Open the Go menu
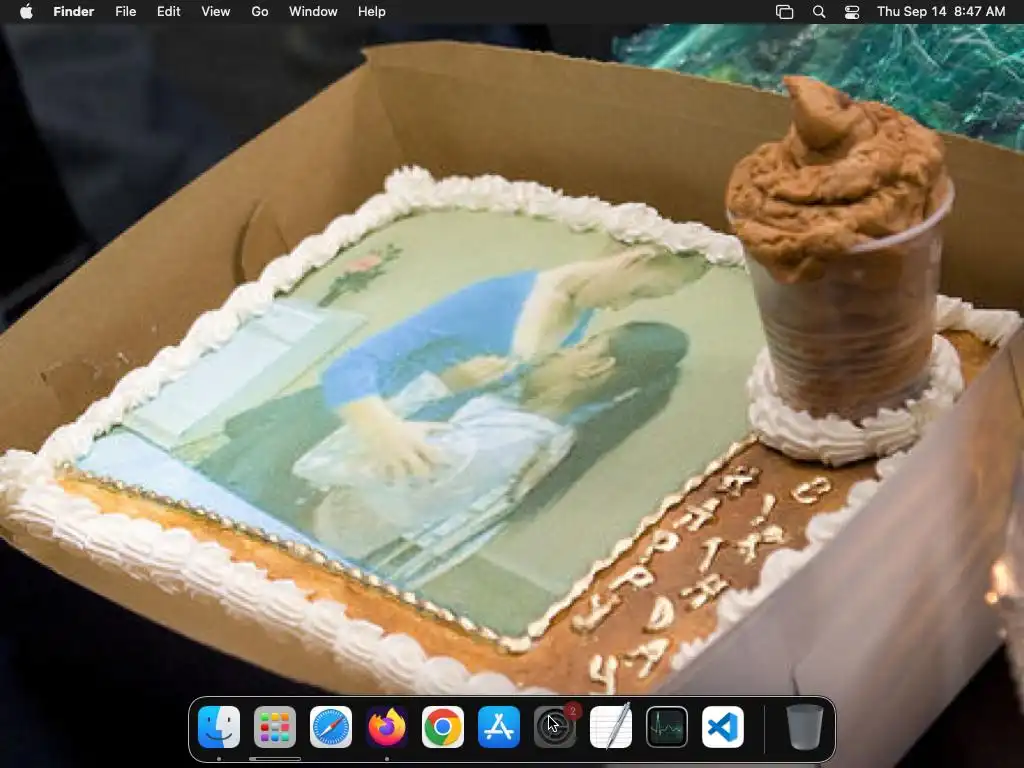 tap(260, 12)
